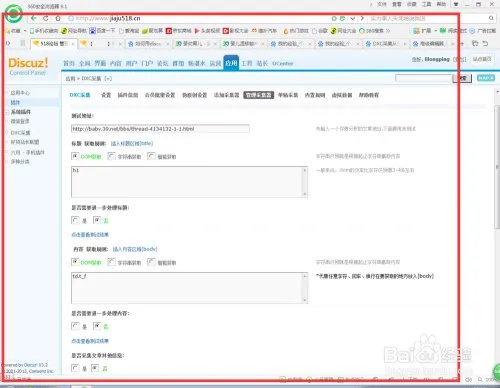Open the 网址大全 bookmark

point(343,31)
